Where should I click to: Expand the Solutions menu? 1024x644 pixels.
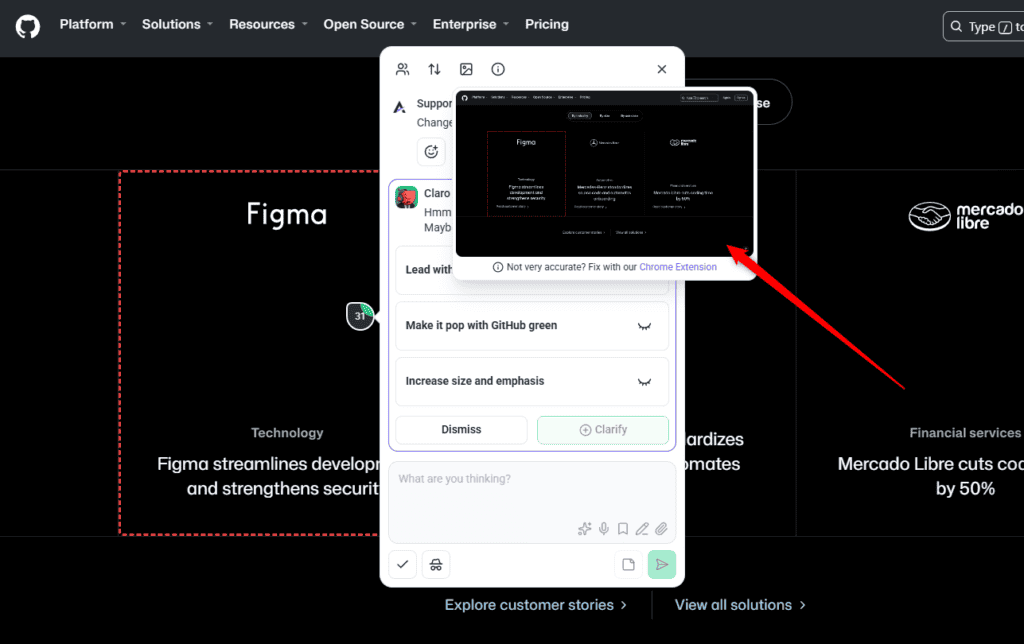177,24
